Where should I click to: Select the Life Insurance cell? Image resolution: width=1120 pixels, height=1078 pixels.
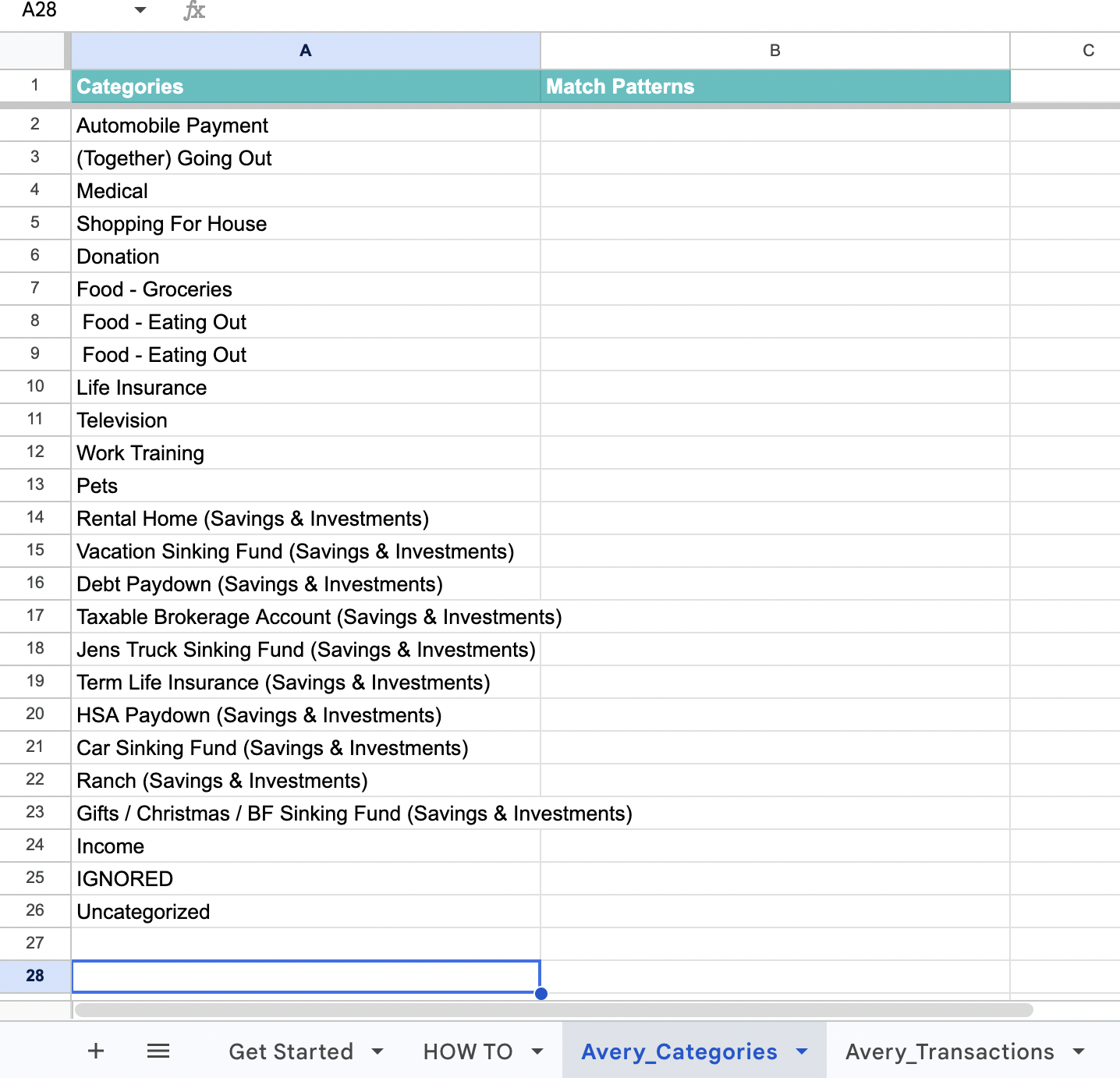click(x=306, y=387)
